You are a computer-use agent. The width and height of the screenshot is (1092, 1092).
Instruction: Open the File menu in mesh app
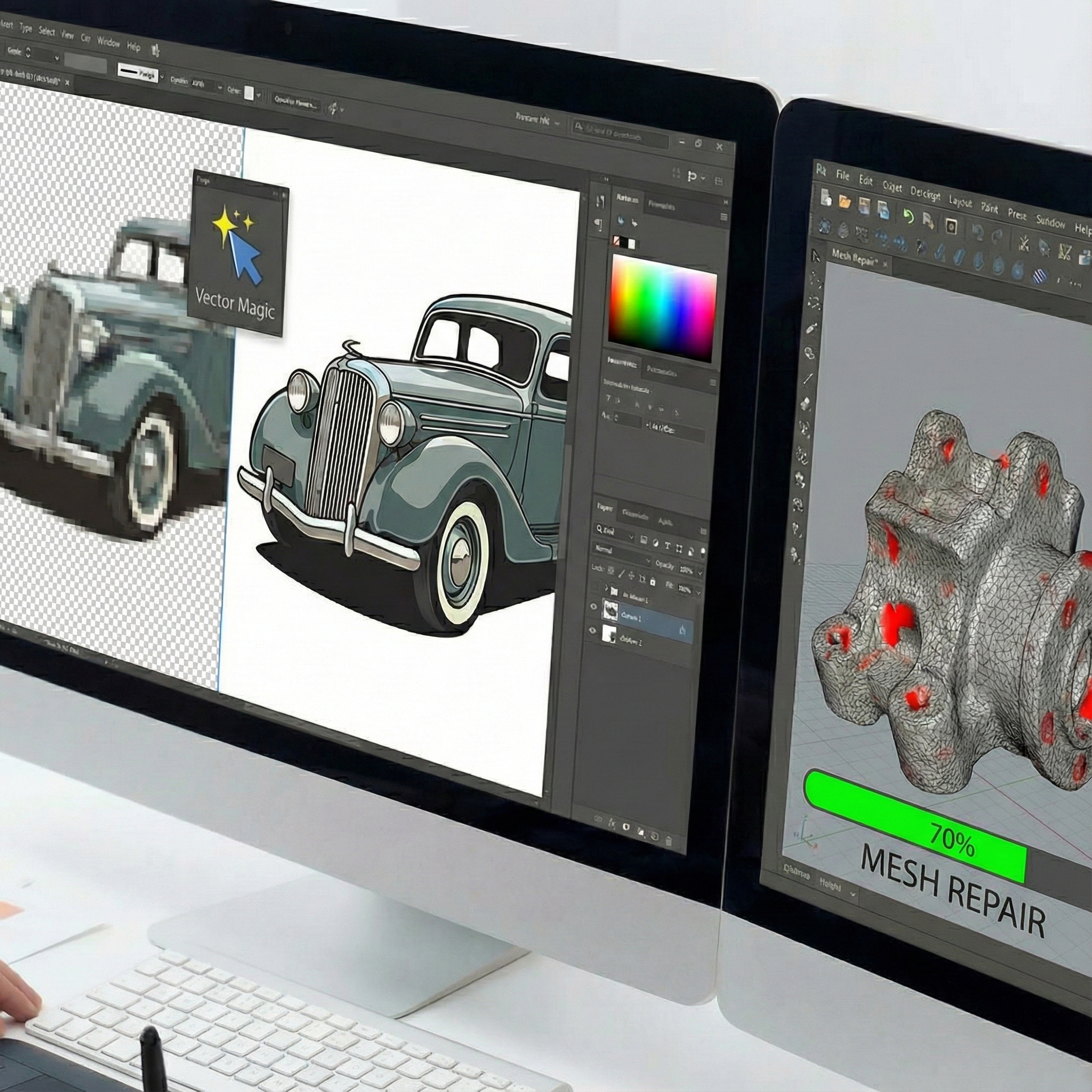843,176
